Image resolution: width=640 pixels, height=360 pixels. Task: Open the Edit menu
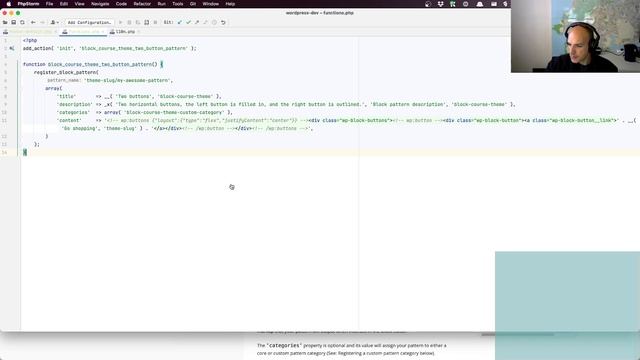64,4
